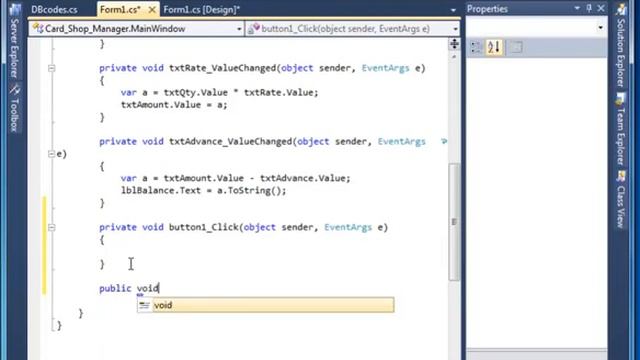Screen dimensions: 640x360
Task: Select void in the IntelliSense list
Action: [x=265, y=305]
